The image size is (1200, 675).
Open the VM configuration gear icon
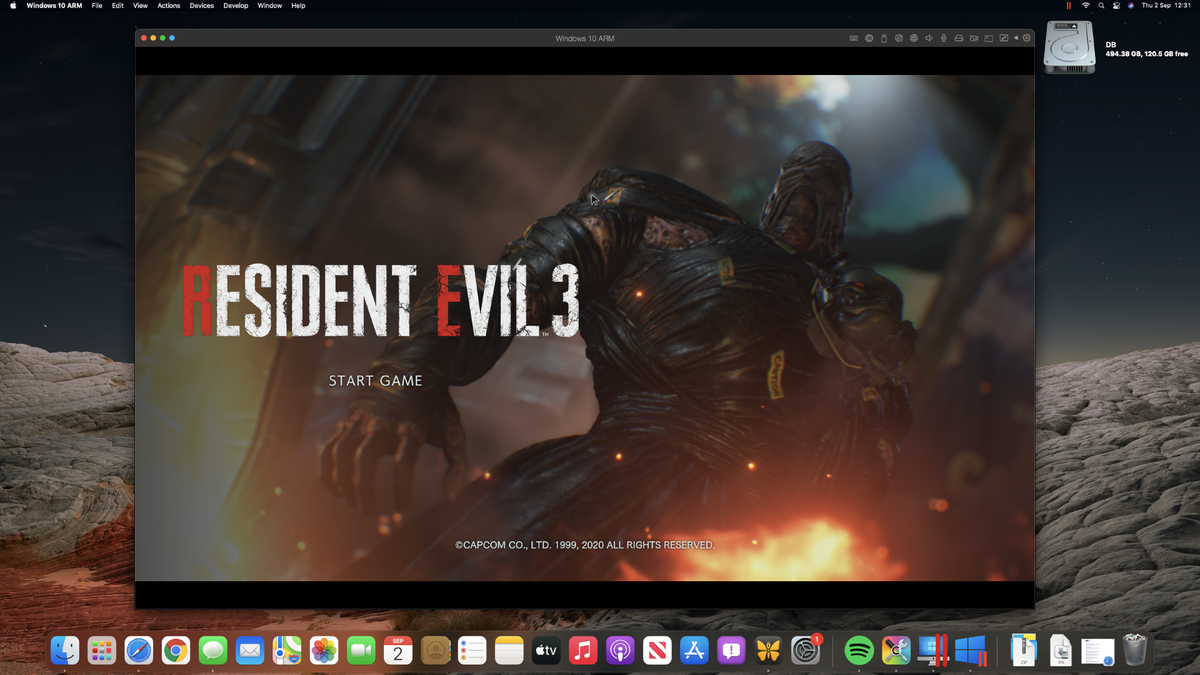coord(1026,38)
